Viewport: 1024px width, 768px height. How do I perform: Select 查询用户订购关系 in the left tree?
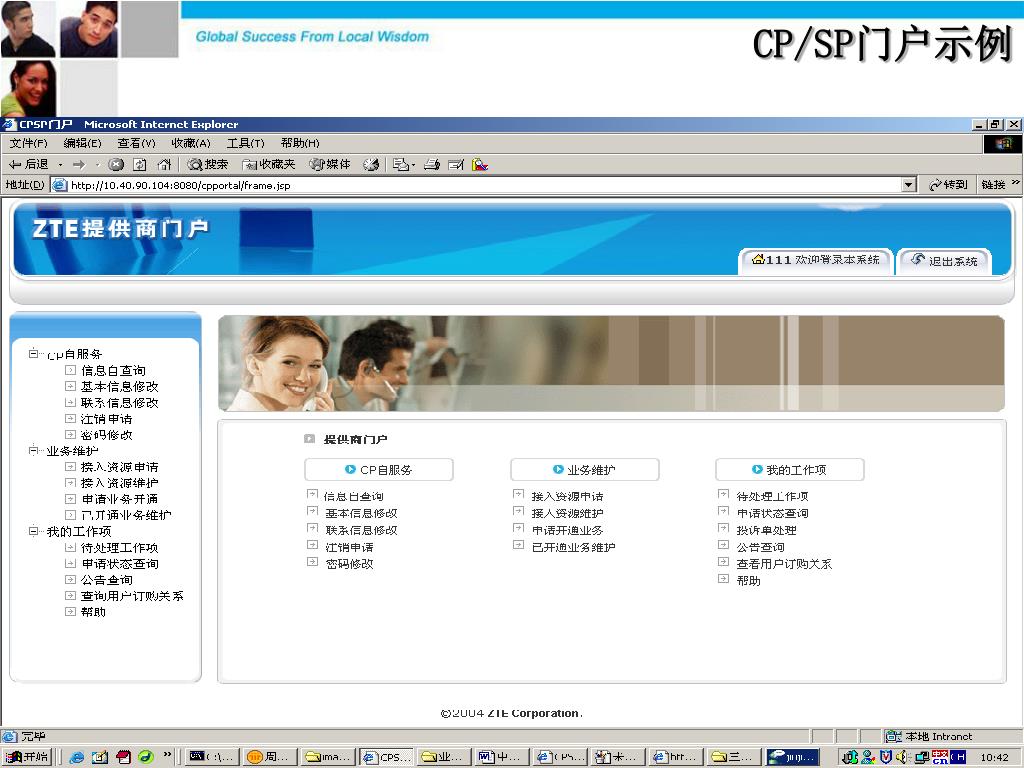point(132,596)
